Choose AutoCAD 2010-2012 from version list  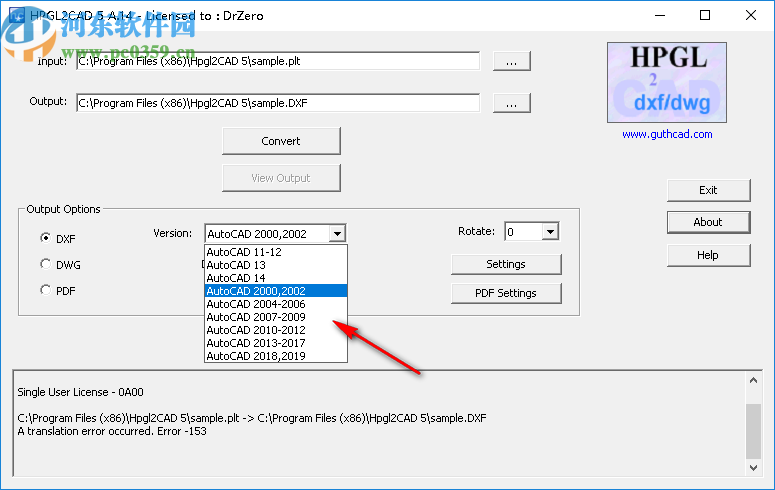click(x=276, y=330)
